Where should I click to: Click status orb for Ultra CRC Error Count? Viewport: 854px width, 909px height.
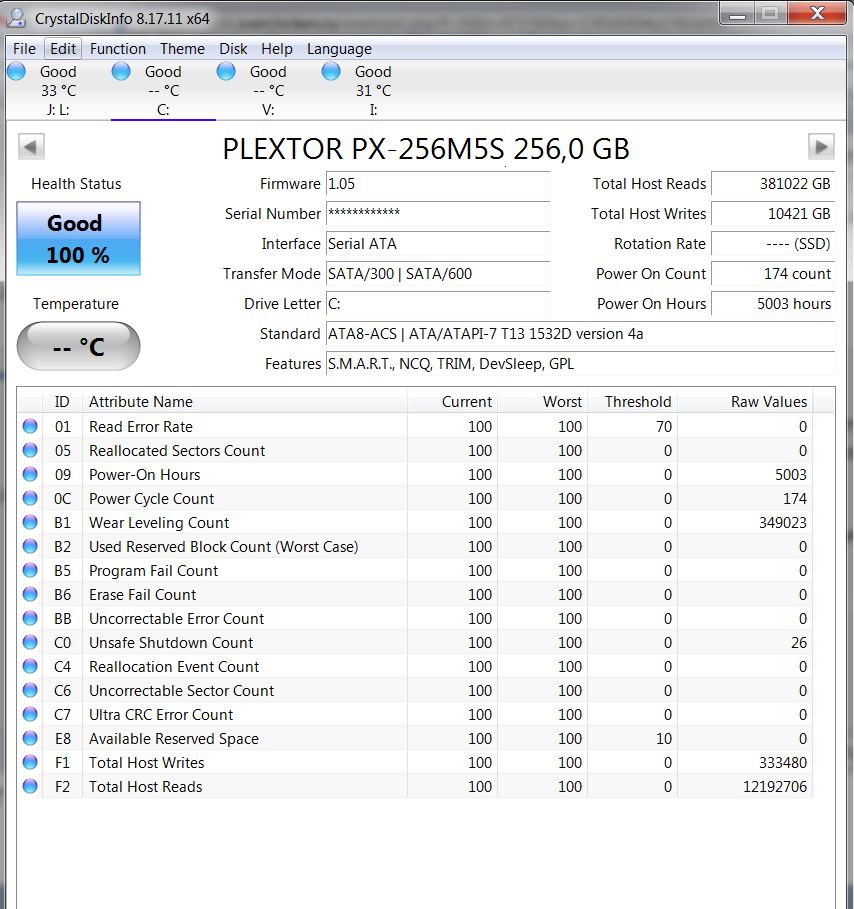(x=30, y=714)
